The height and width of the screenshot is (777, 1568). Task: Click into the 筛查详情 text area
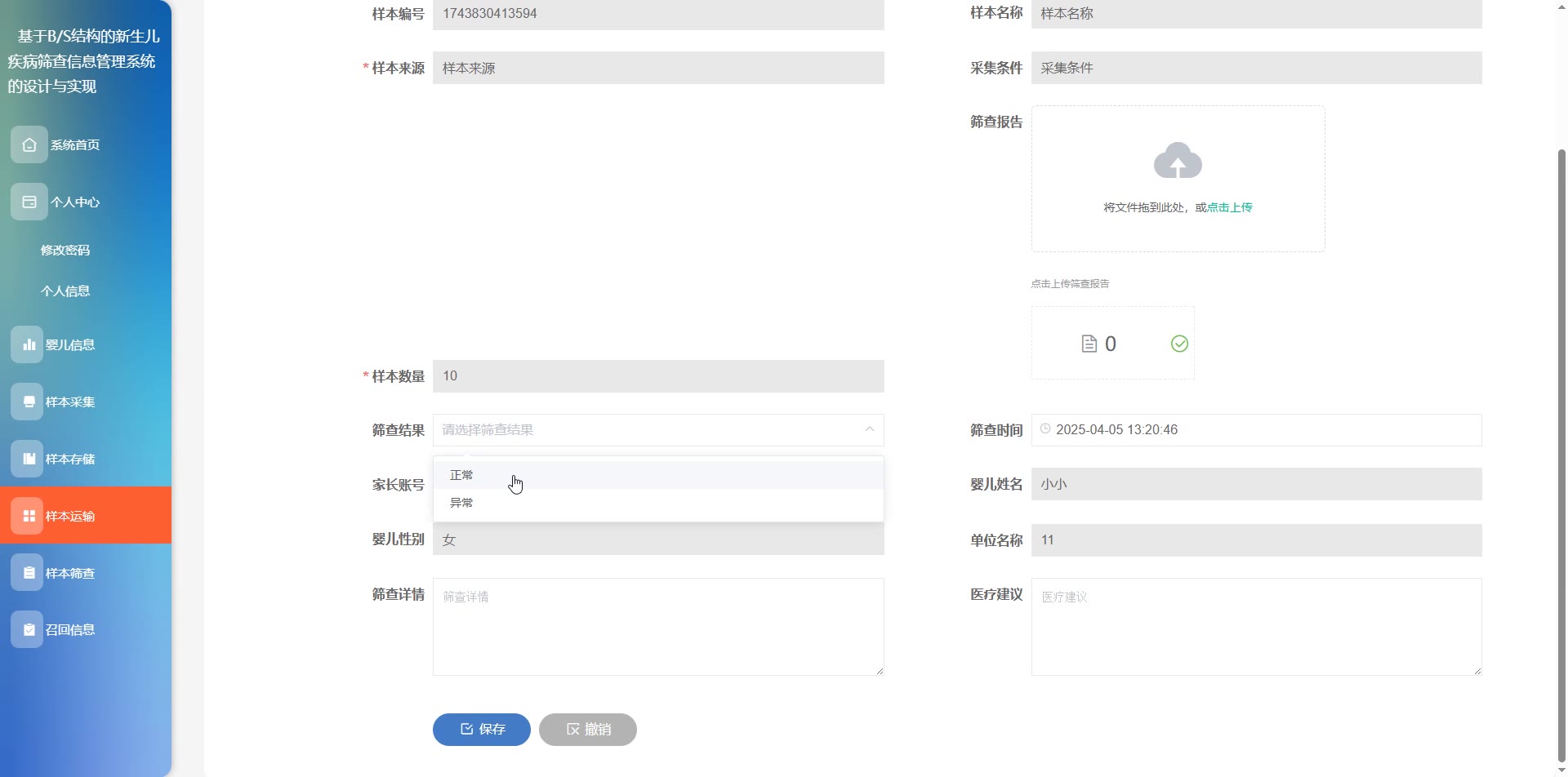pos(658,627)
